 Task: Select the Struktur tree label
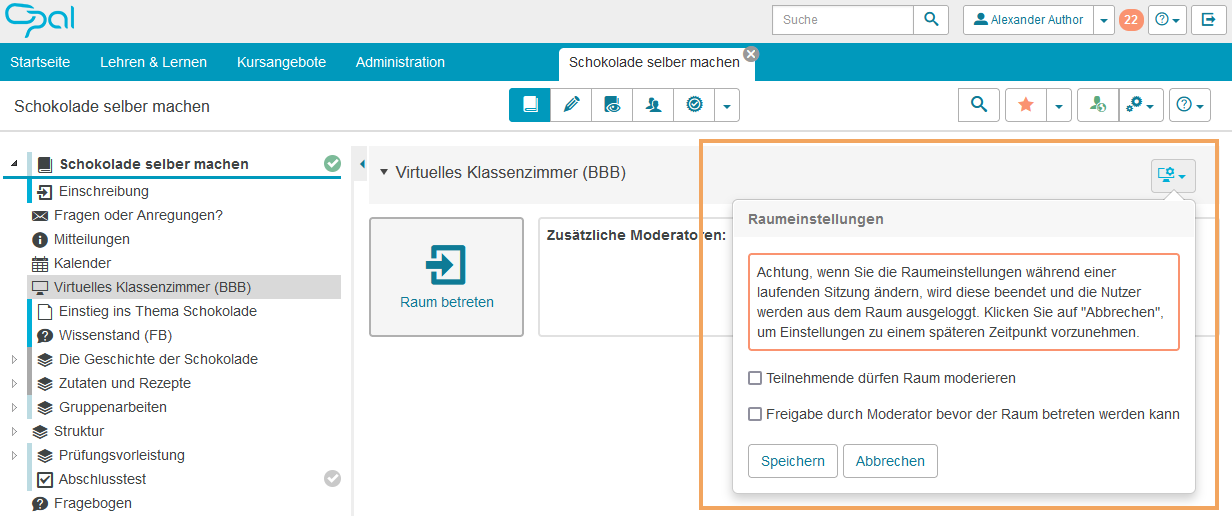(x=79, y=431)
